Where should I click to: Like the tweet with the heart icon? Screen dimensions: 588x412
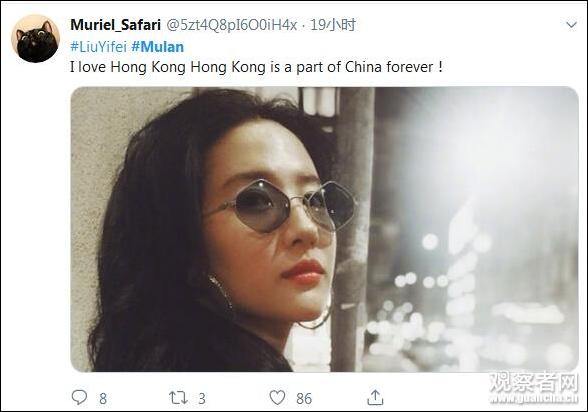coord(278,397)
